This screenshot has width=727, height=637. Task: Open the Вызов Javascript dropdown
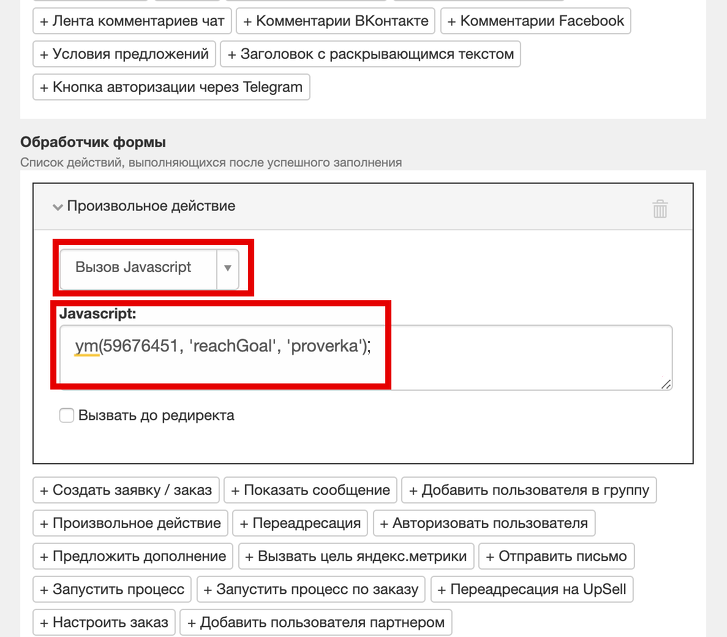(x=149, y=268)
